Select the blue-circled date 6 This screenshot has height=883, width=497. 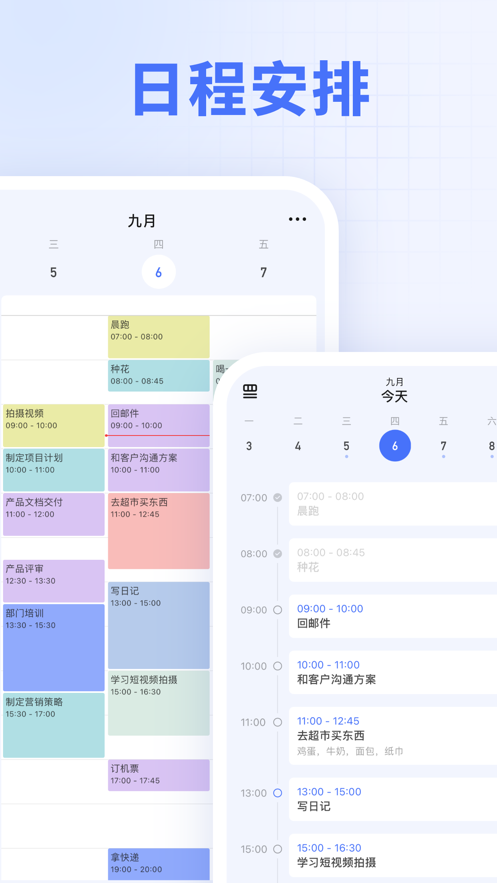[x=395, y=446]
